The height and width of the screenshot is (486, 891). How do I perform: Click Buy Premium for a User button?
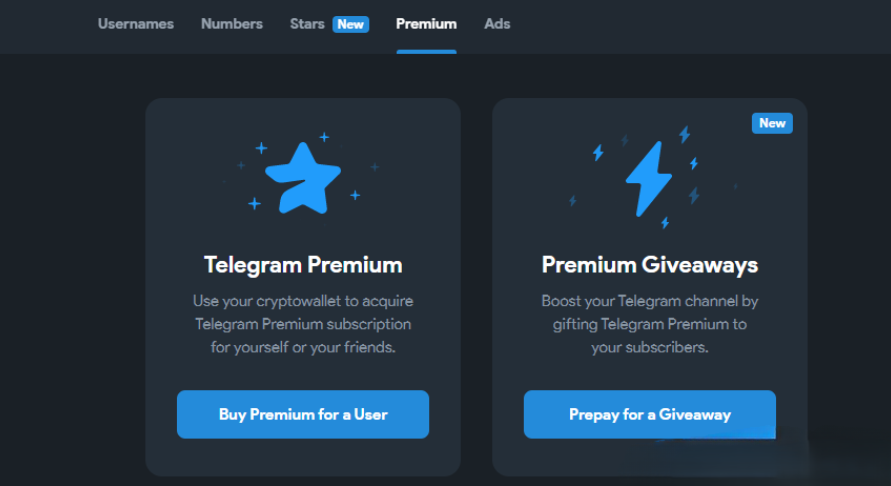coord(303,414)
